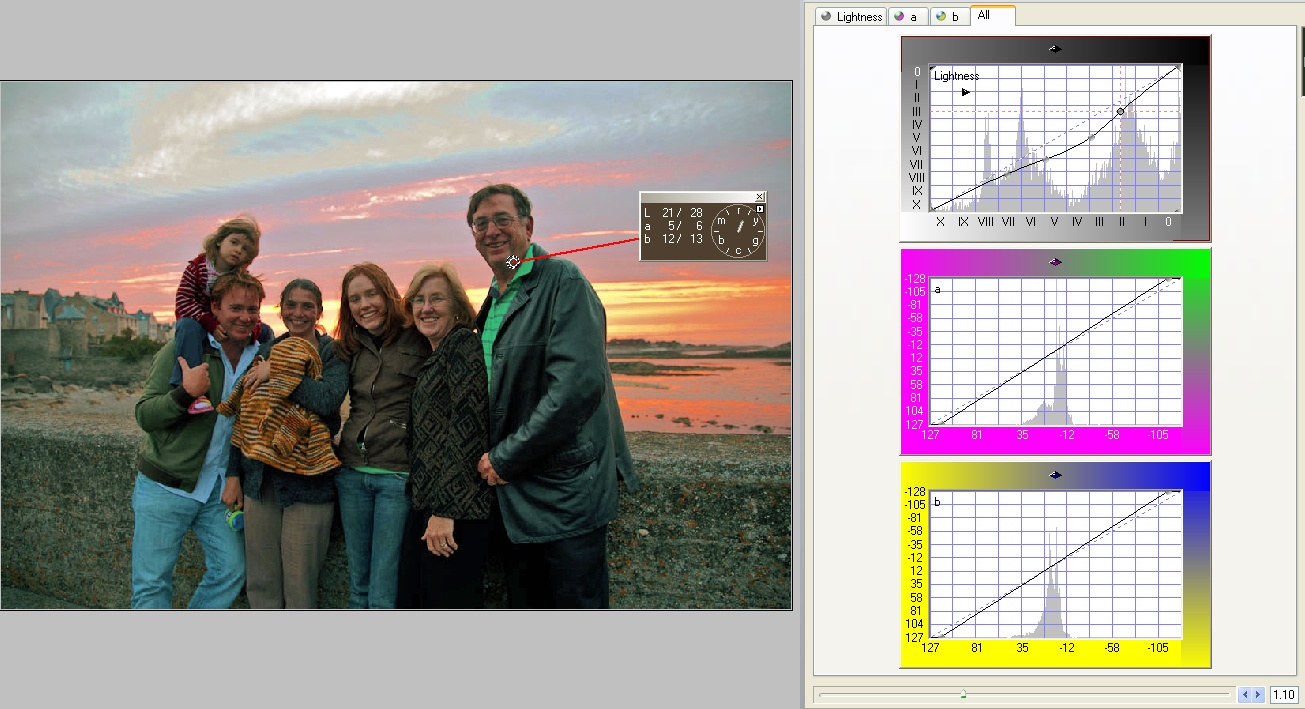Image resolution: width=1305 pixels, height=709 pixels.
Task: Click the 'b' channel curve graph
Action: [1055, 564]
